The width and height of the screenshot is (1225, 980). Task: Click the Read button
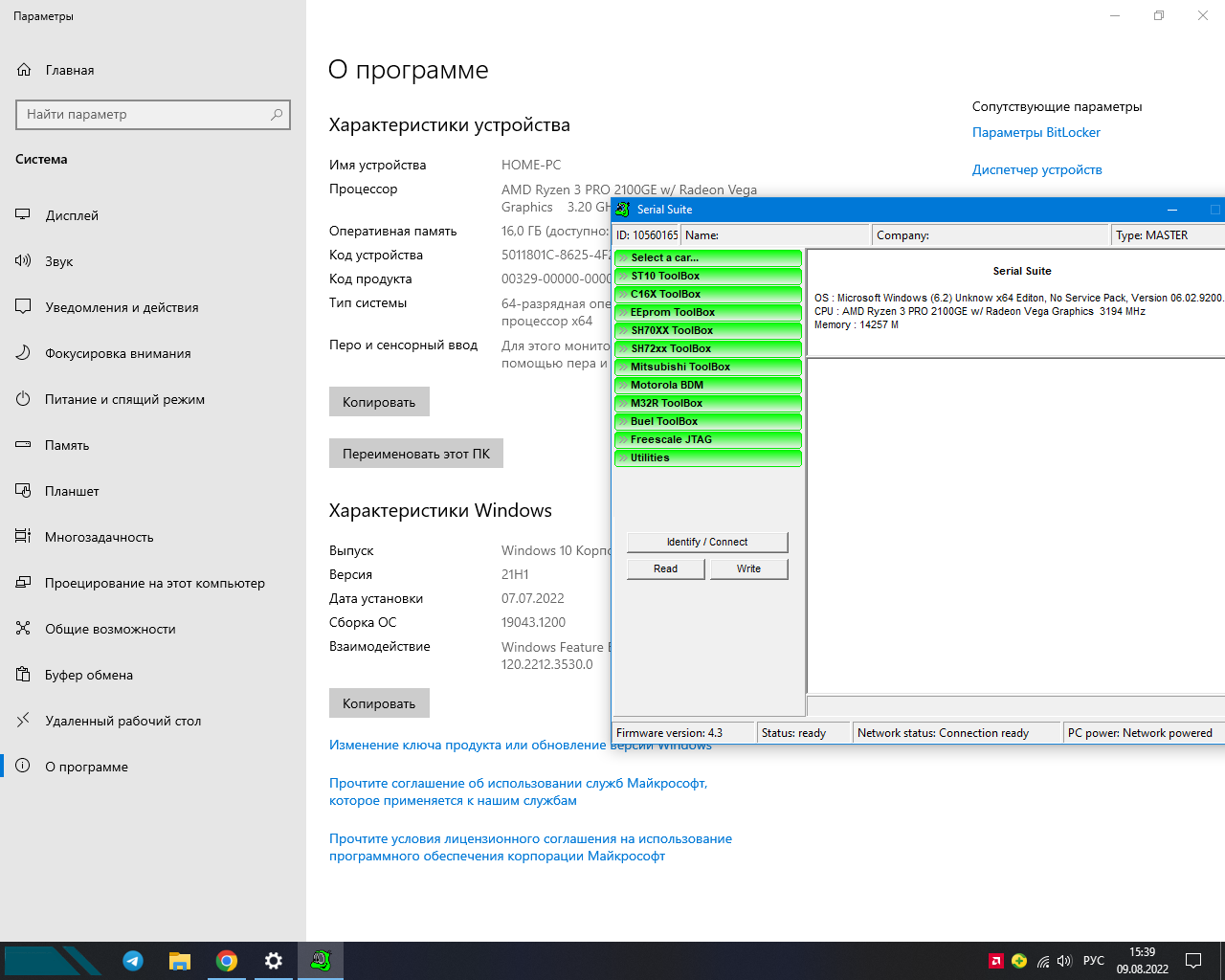point(665,568)
